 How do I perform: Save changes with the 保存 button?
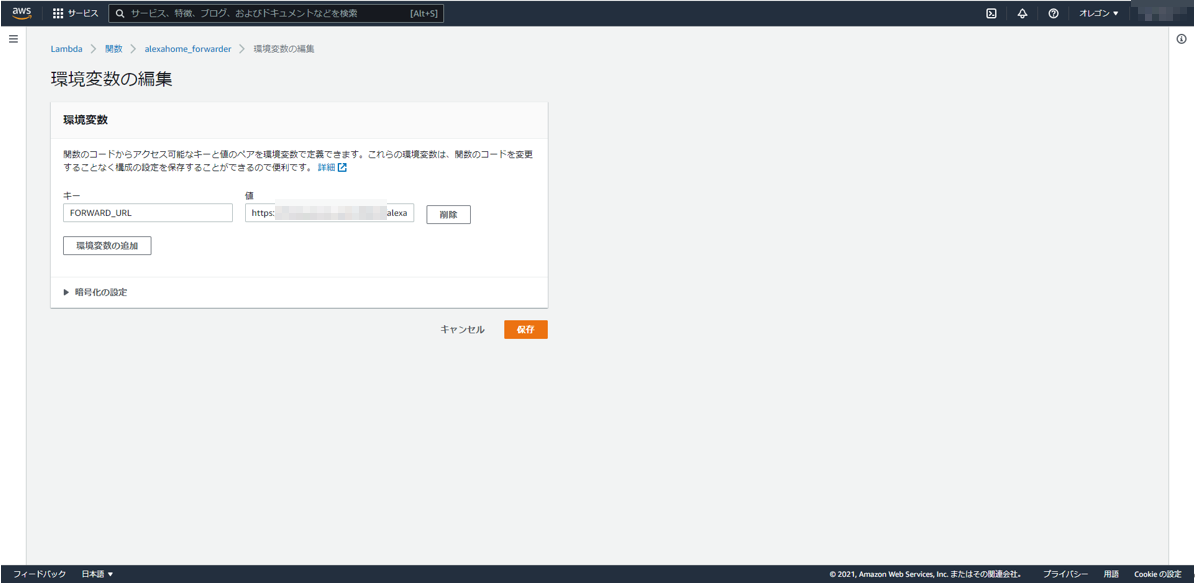coord(526,329)
